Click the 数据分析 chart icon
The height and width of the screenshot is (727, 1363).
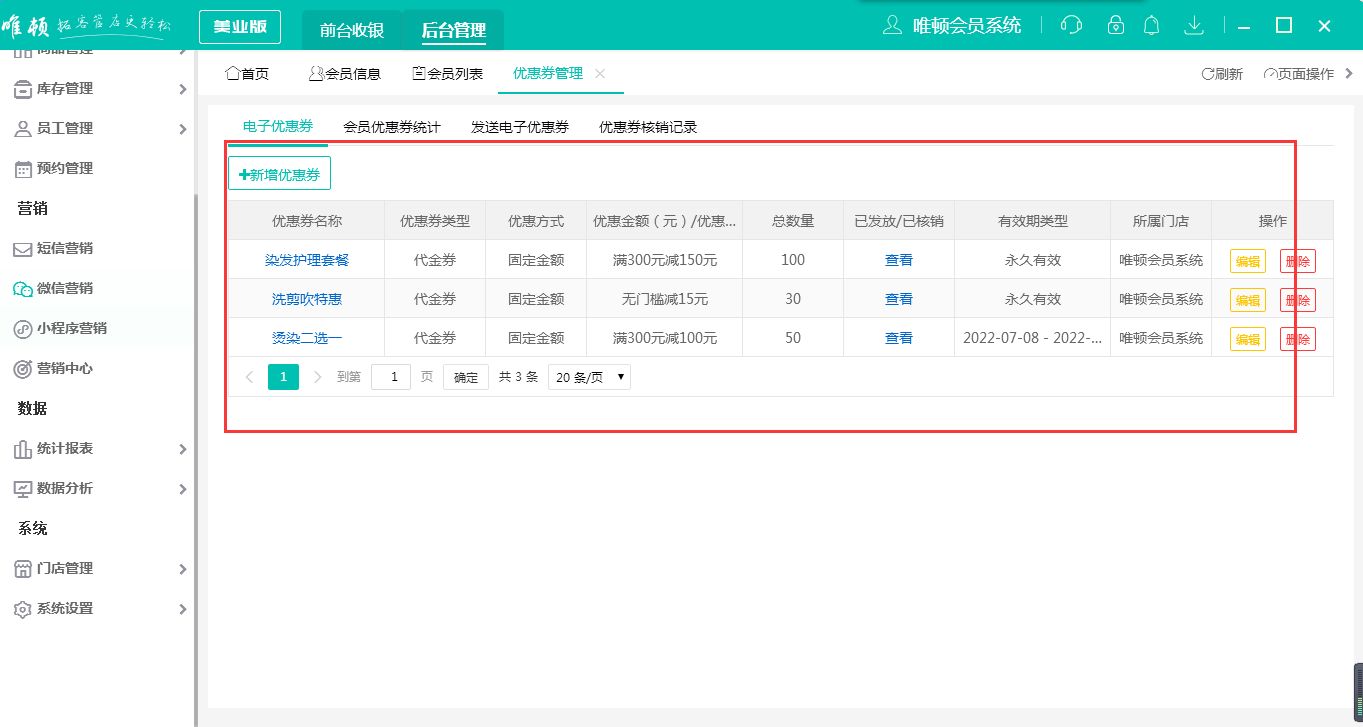22,489
